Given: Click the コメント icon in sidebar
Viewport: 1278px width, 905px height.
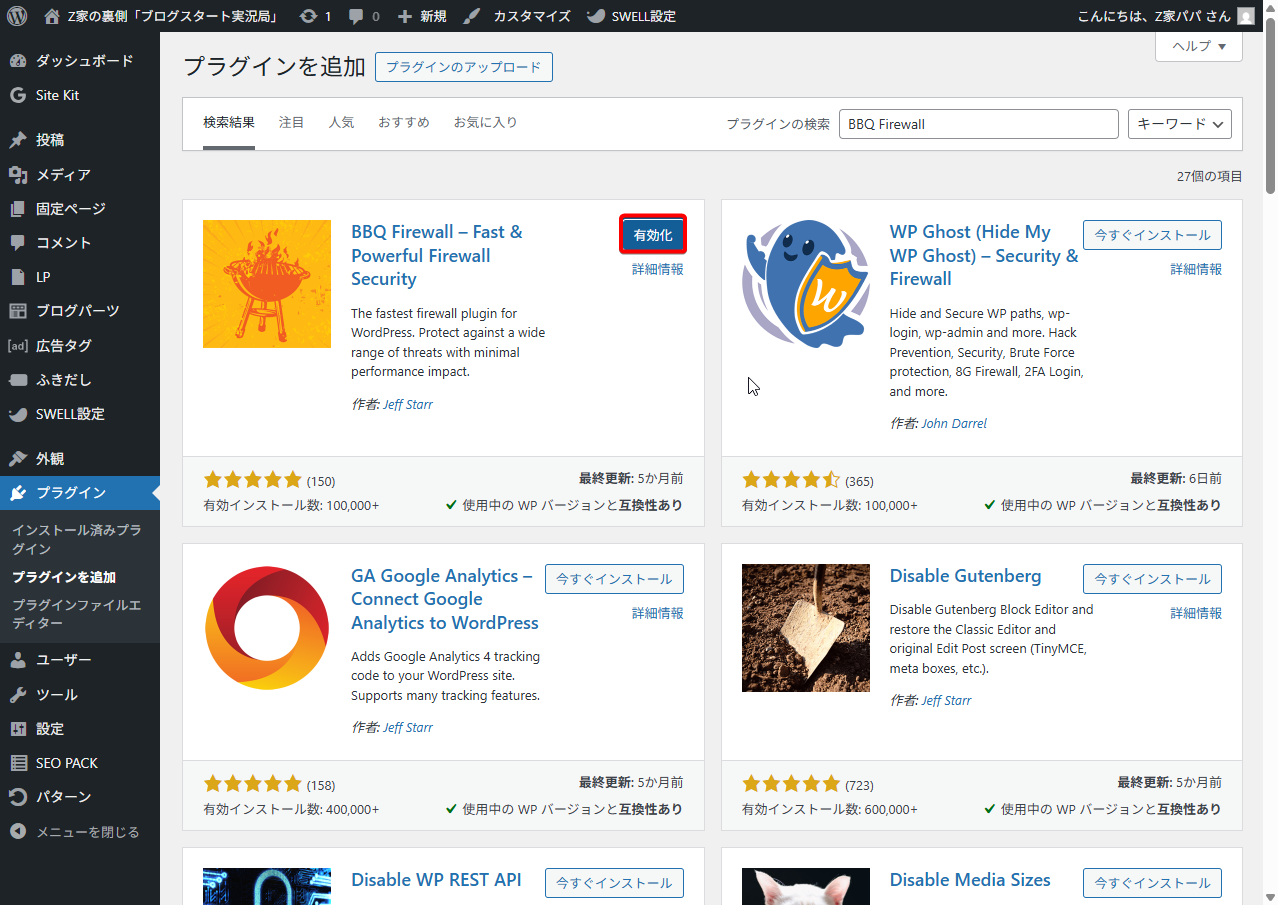Looking at the screenshot, I should [x=18, y=243].
